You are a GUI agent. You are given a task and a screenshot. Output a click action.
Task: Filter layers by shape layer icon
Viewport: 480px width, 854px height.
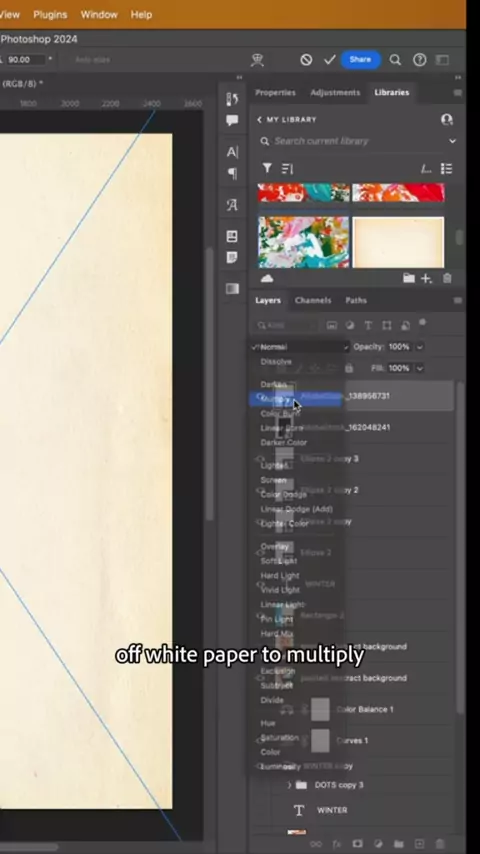pos(387,325)
